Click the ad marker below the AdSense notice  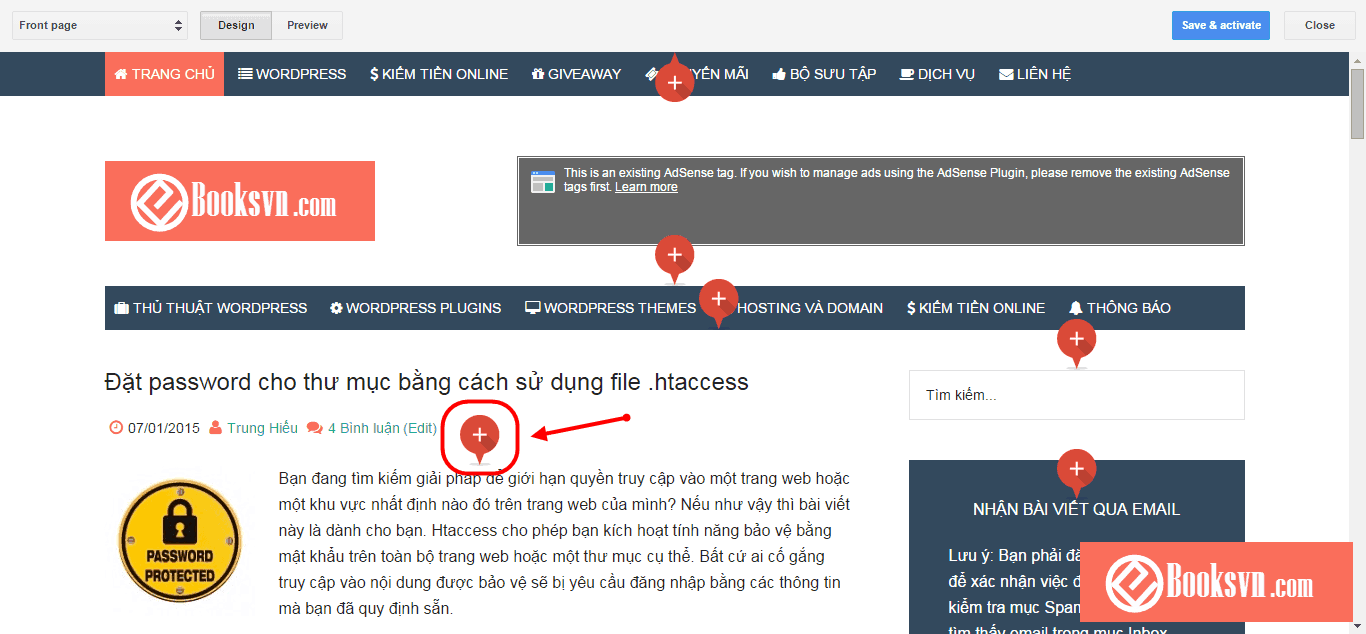[675, 255]
